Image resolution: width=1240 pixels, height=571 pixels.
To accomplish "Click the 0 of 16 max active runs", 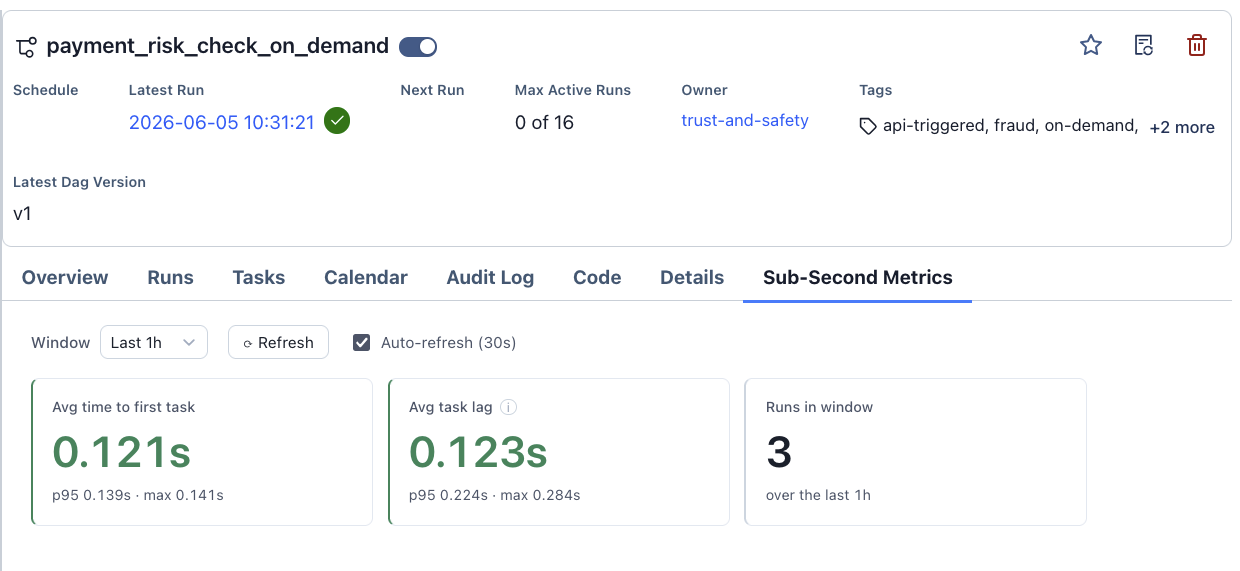I will (x=544, y=122).
